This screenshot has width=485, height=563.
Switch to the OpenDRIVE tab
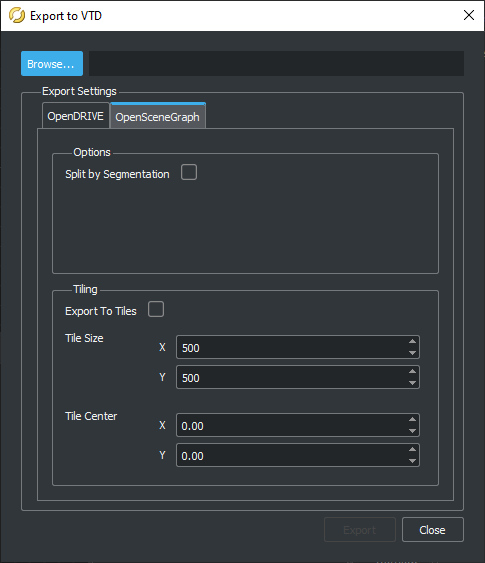coord(75,116)
